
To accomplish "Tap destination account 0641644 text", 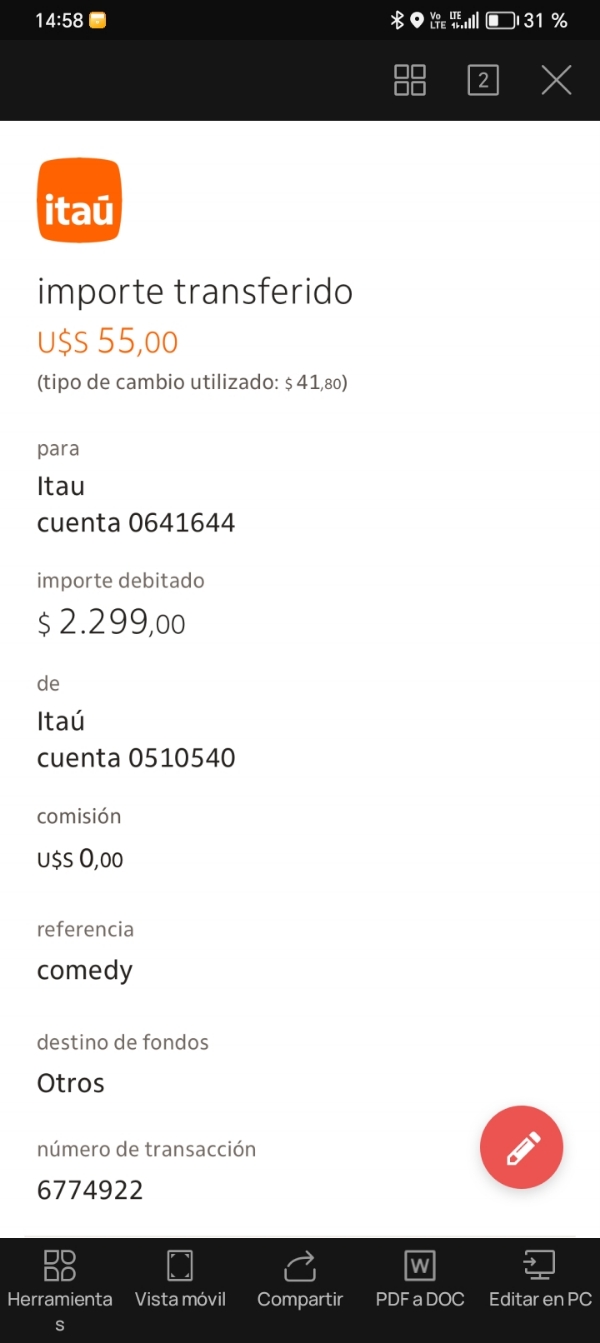I will pyautogui.click(x=136, y=523).
